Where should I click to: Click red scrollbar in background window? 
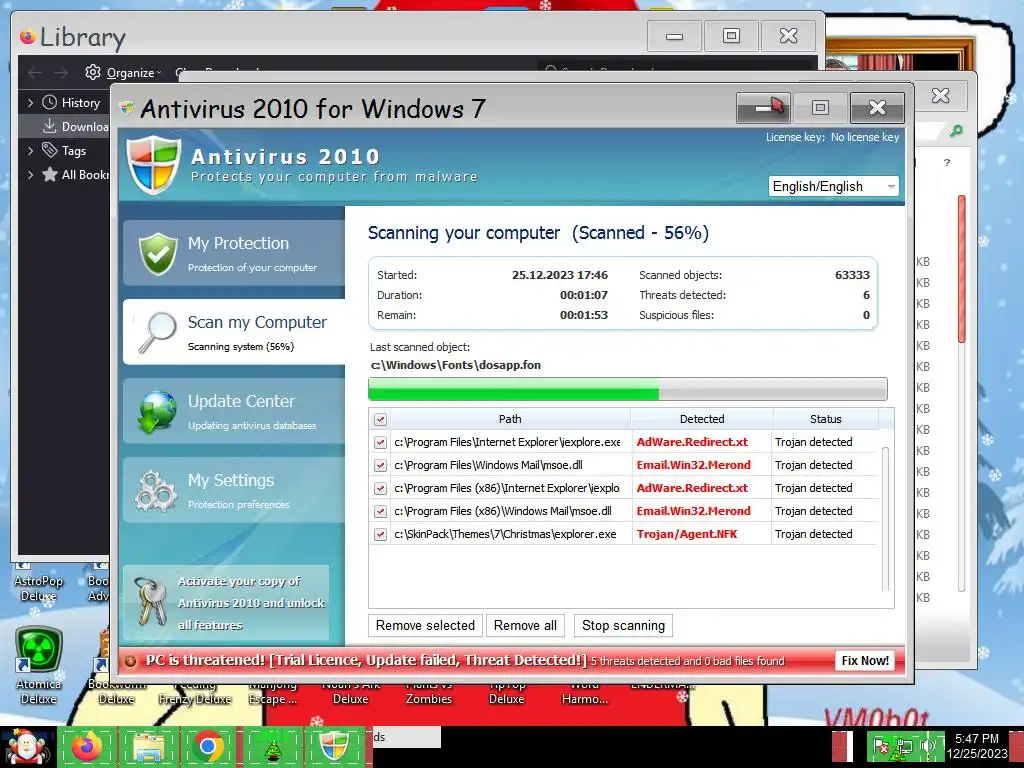pyautogui.click(x=961, y=269)
